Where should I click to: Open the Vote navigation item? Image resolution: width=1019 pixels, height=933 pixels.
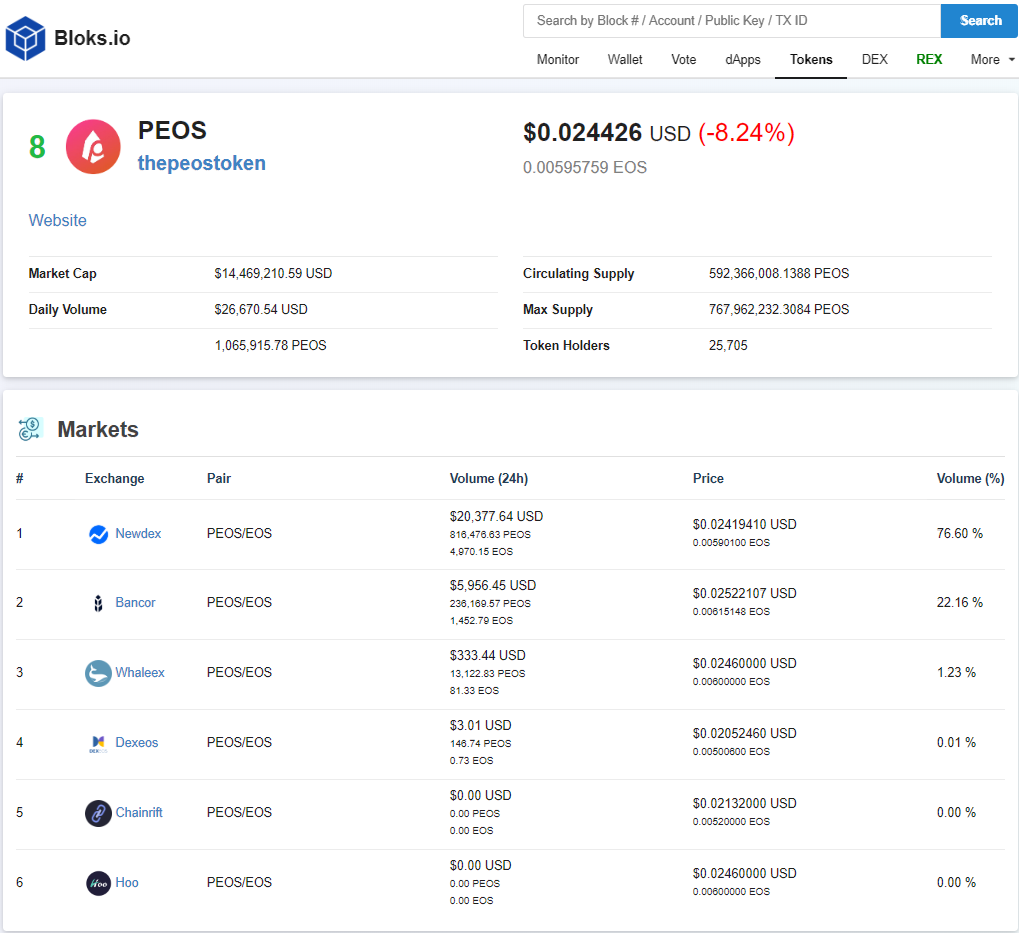click(x=684, y=60)
